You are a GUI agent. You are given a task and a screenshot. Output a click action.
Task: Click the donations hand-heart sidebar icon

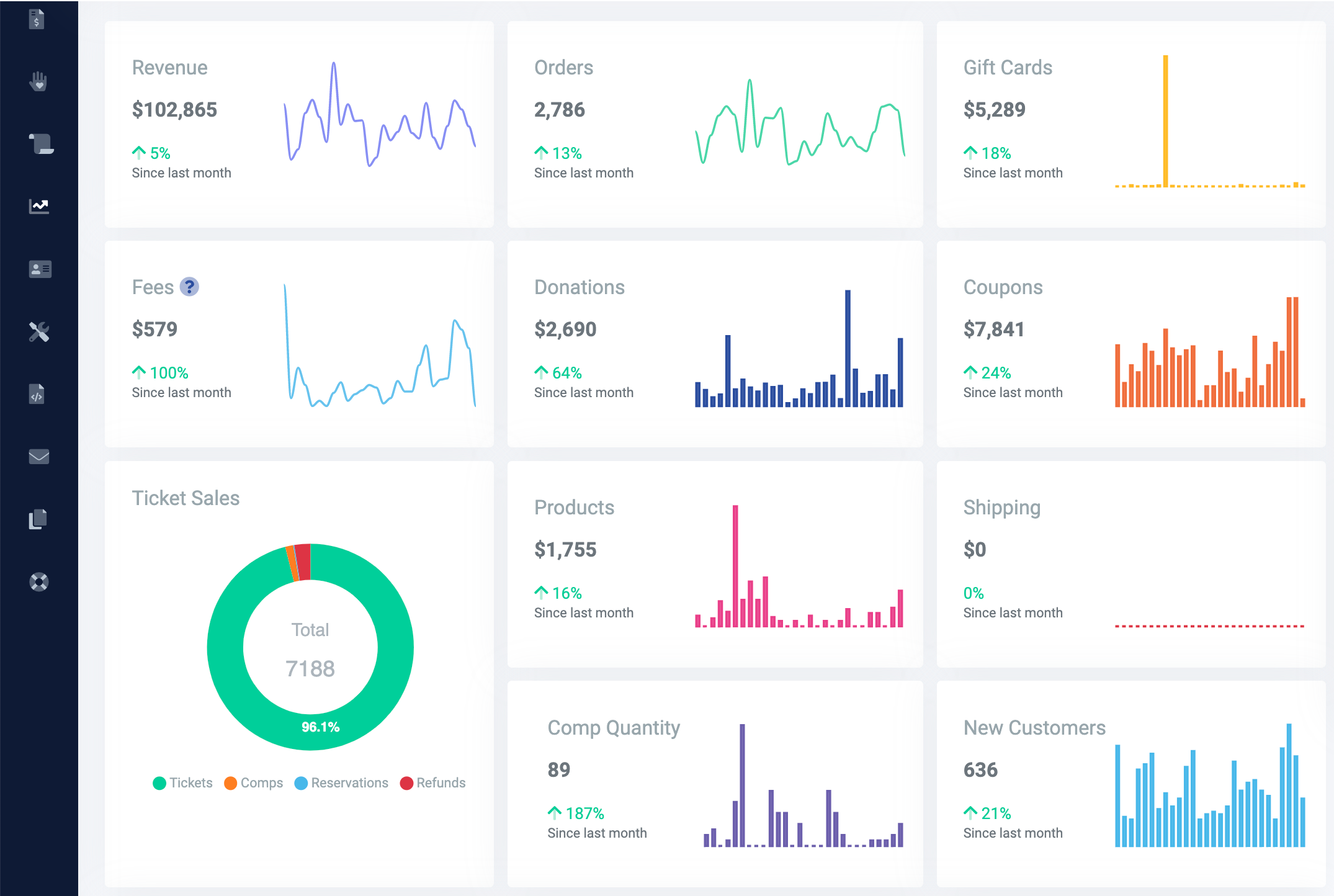point(38,81)
